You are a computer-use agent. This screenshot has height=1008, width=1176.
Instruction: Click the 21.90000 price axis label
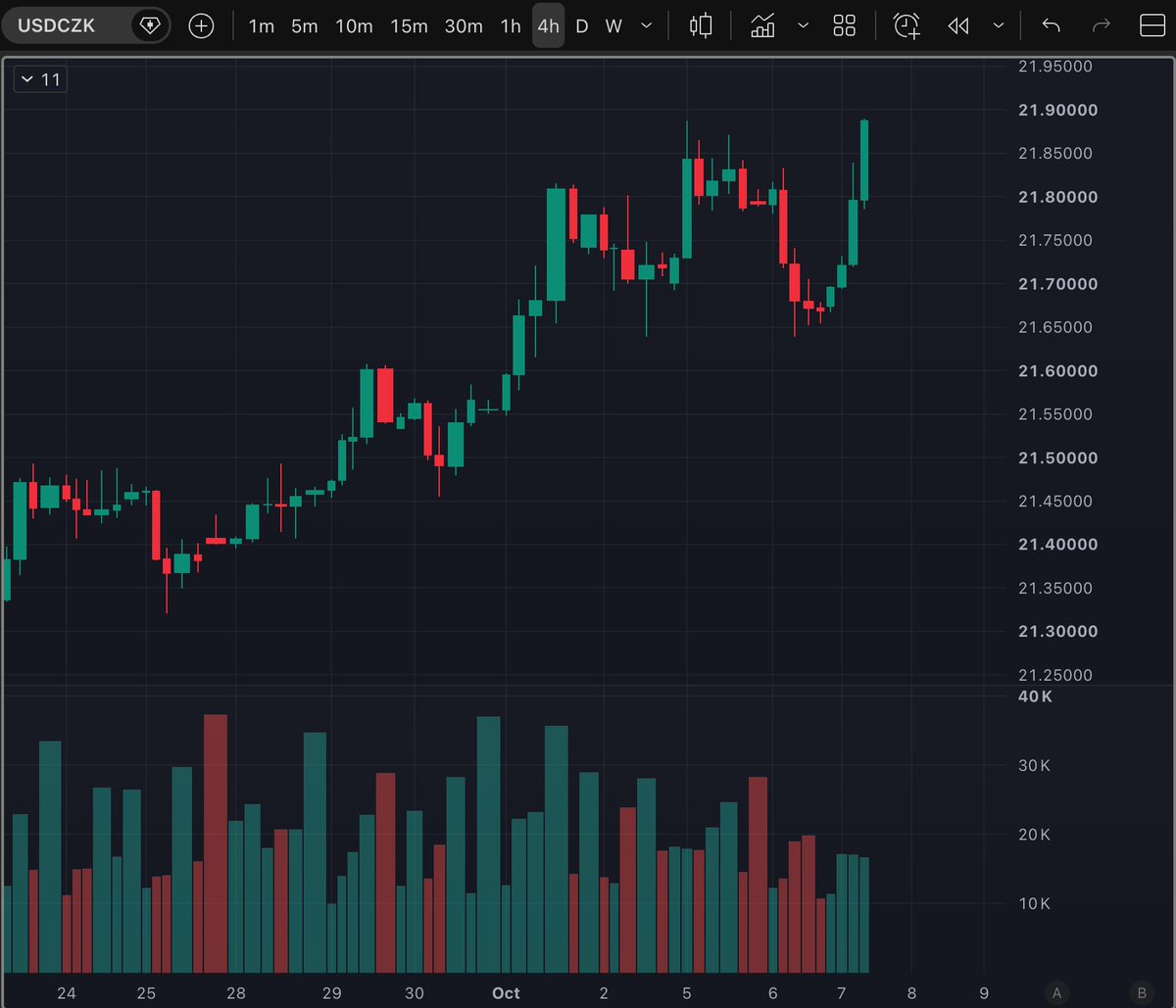point(1056,110)
